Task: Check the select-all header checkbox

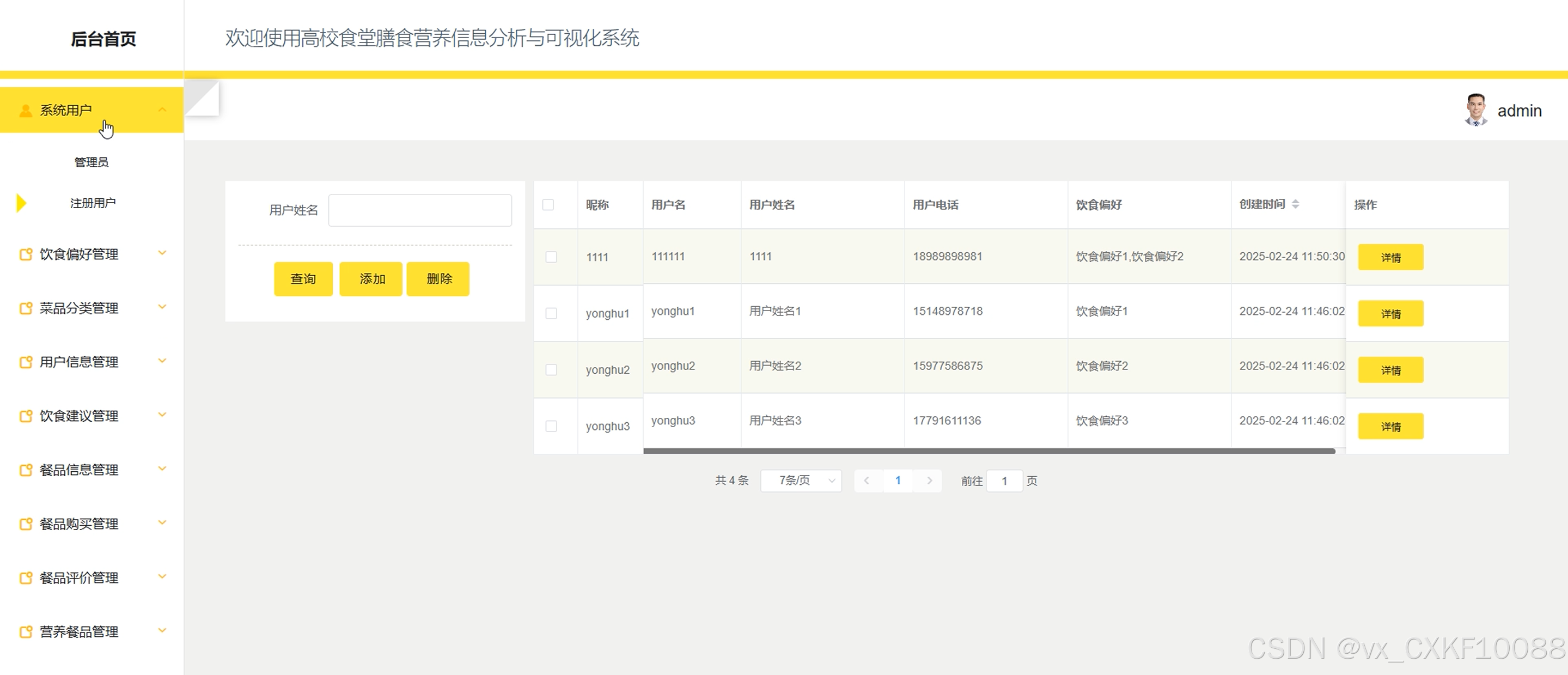Action: (x=548, y=205)
